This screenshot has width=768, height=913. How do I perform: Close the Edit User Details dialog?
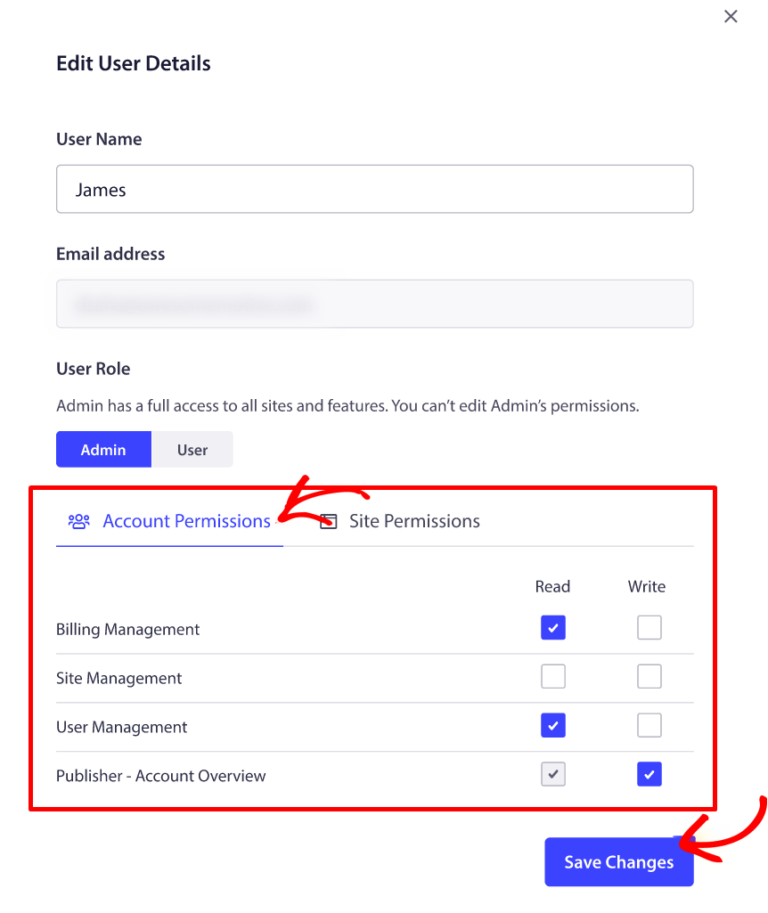pyautogui.click(x=730, y=16)
